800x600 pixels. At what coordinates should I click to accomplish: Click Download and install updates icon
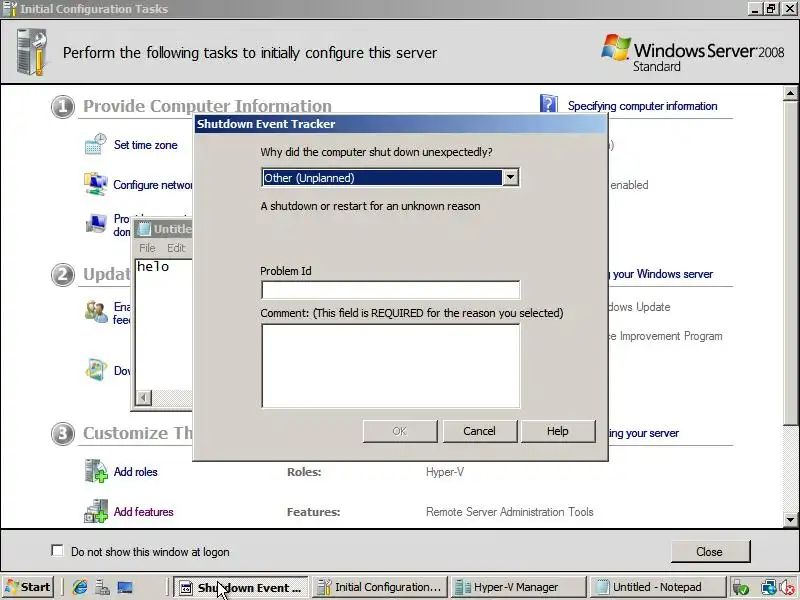coord(96,369)
